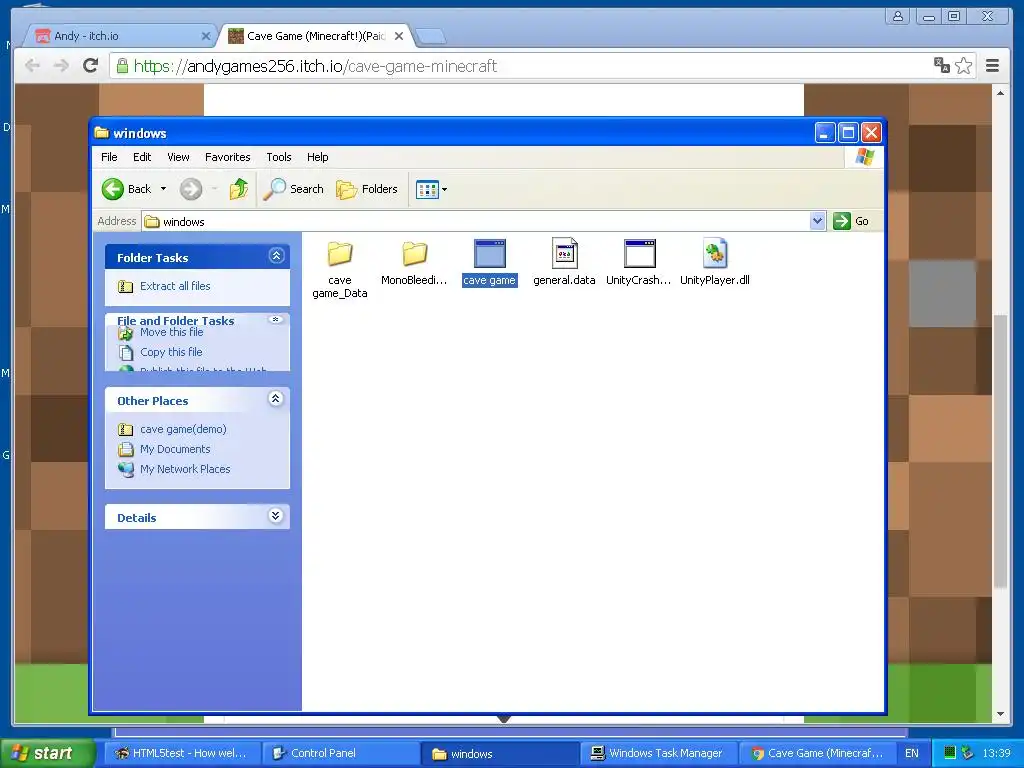Bookmark this page with star icon
The image size is (1024, 768).
click(x=963, y=65)
